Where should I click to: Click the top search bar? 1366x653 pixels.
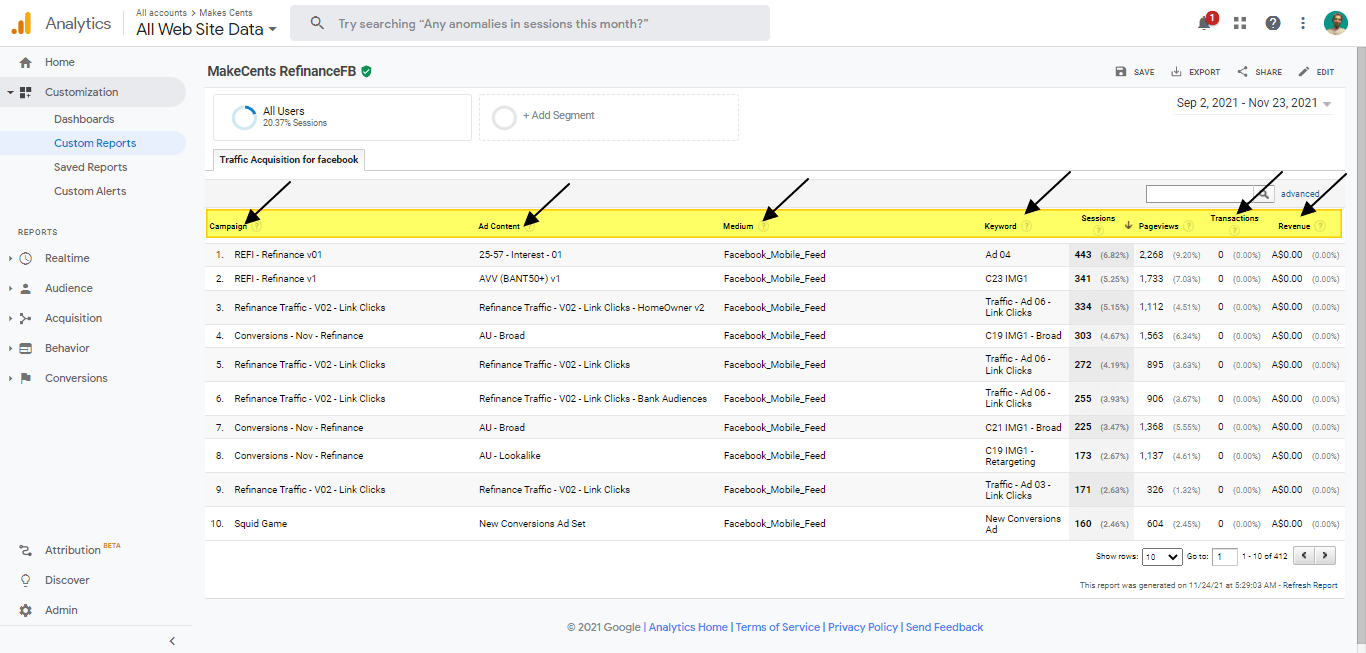[530, 23]
